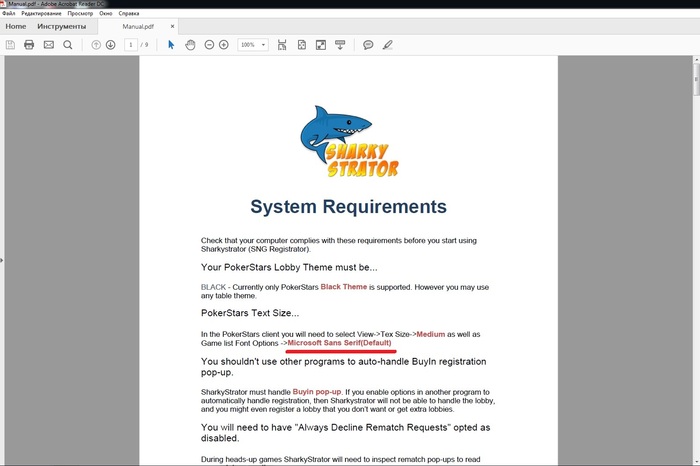Click the System Requirements heading

pyautogui.click(x=348, y=207)
